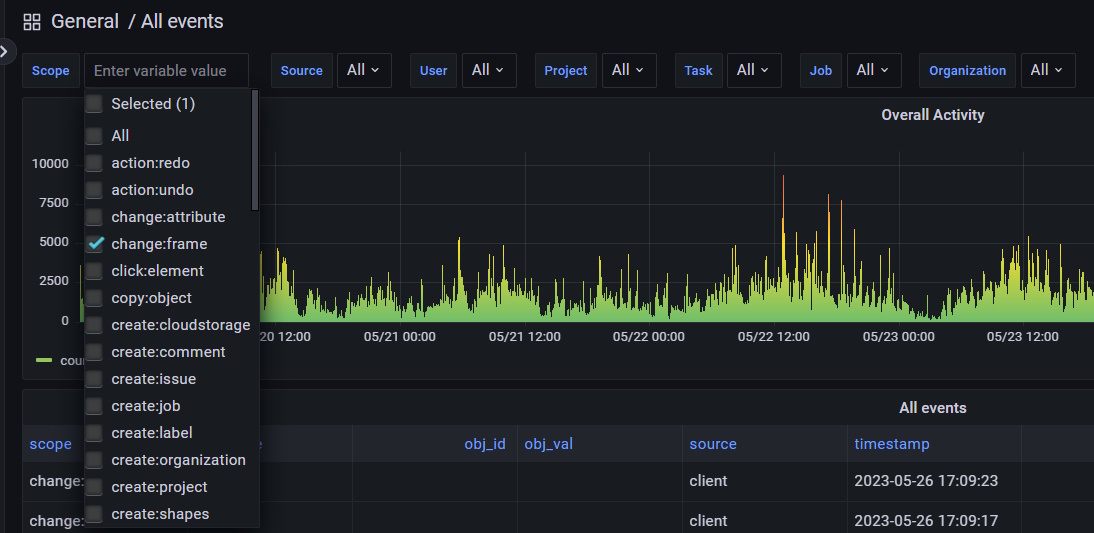Expand the User variable dropdown
1094x533 pixels.
pos(488,70)
